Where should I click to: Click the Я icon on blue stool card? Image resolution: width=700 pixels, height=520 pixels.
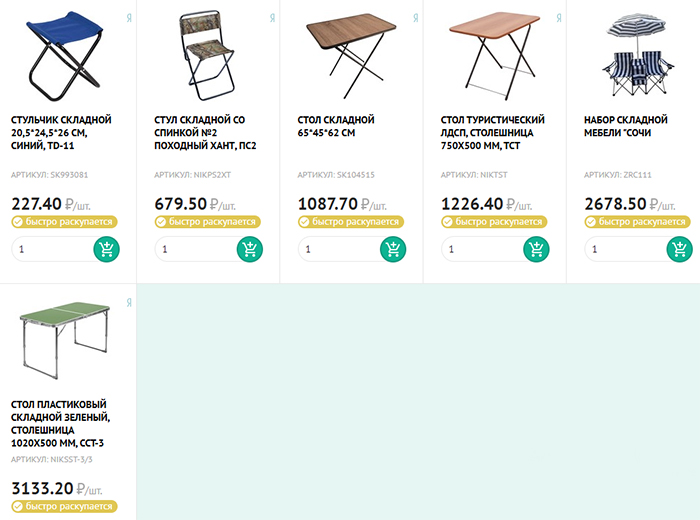click(129, 18)
